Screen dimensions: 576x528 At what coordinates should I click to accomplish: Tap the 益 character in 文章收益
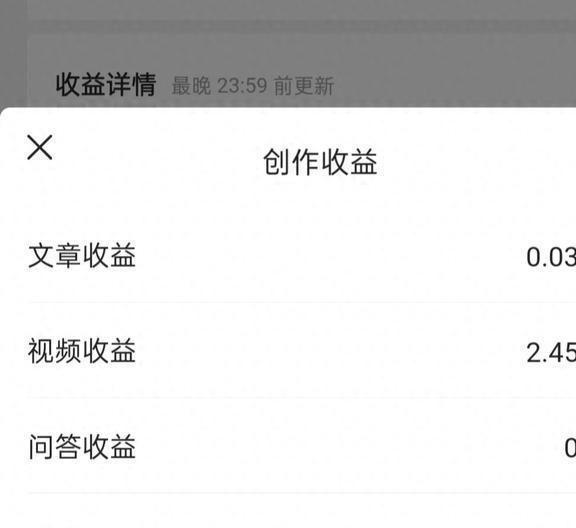coord(123,255)
